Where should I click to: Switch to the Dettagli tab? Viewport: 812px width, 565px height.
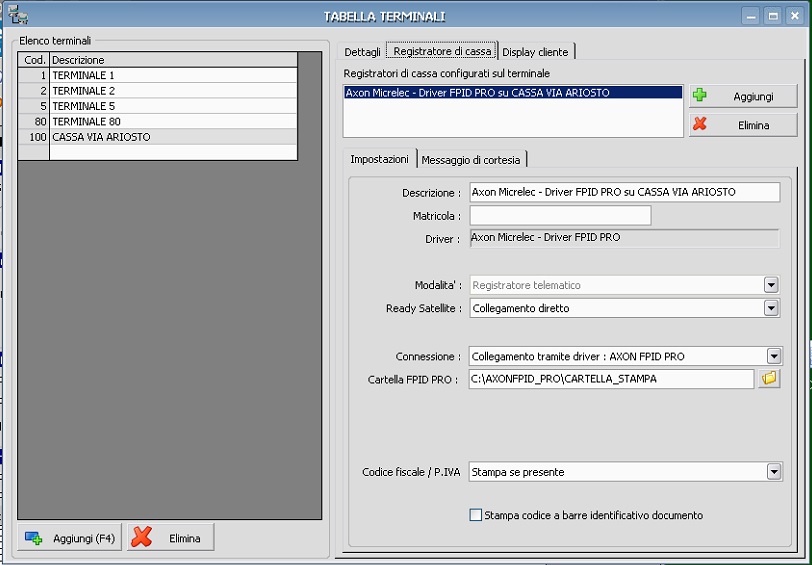click(362, 52)
